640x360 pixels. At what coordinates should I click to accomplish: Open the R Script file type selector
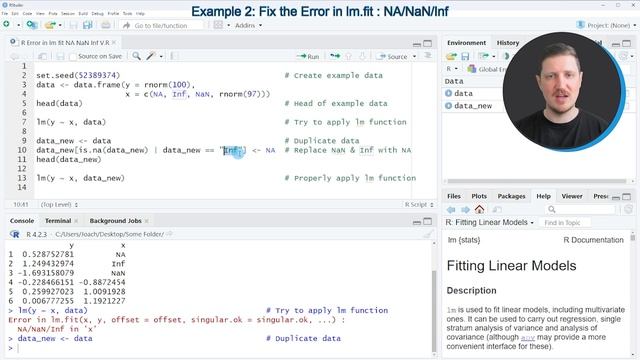click(x=419, y=204)
